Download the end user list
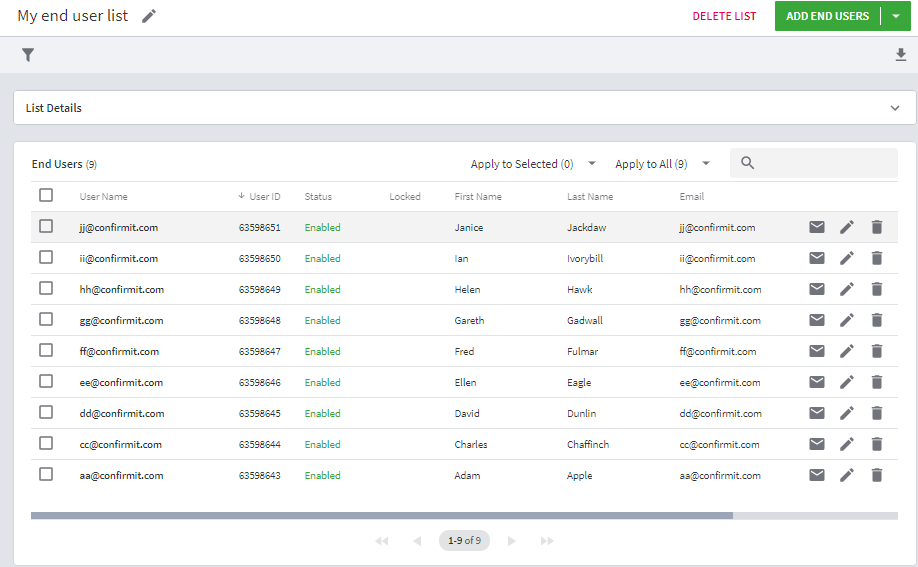The height and width of the screenshot is (567, 918). (x=900, y=55)
